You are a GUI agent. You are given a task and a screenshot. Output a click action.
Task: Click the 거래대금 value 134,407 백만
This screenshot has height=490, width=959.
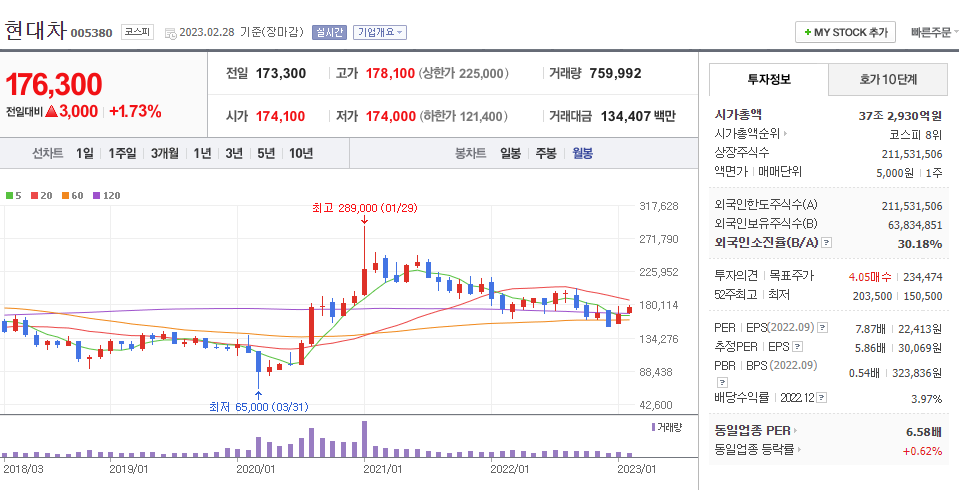click(638, 116)
